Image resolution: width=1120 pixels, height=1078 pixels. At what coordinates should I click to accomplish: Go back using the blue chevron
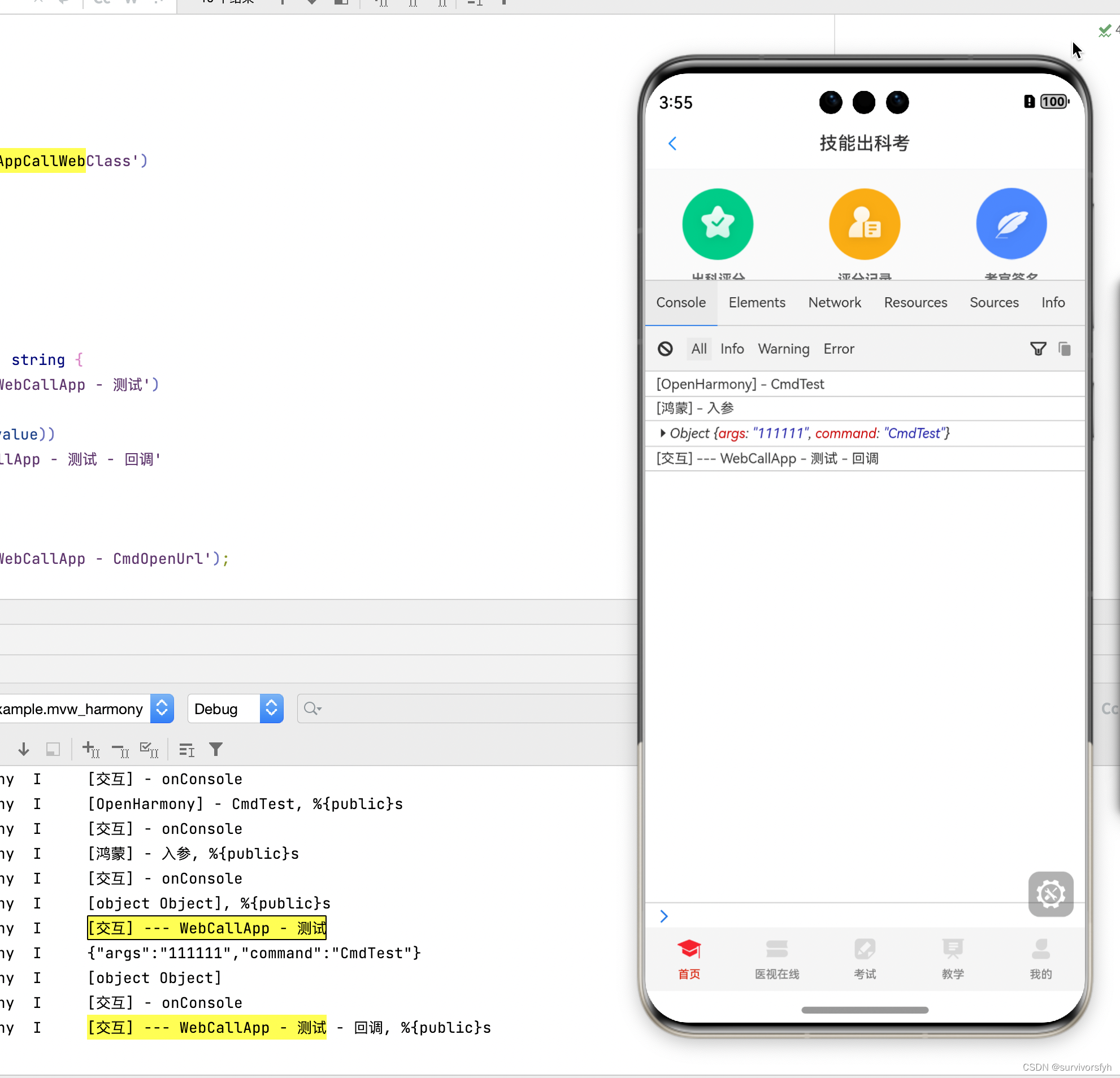(x=672, y=144)
